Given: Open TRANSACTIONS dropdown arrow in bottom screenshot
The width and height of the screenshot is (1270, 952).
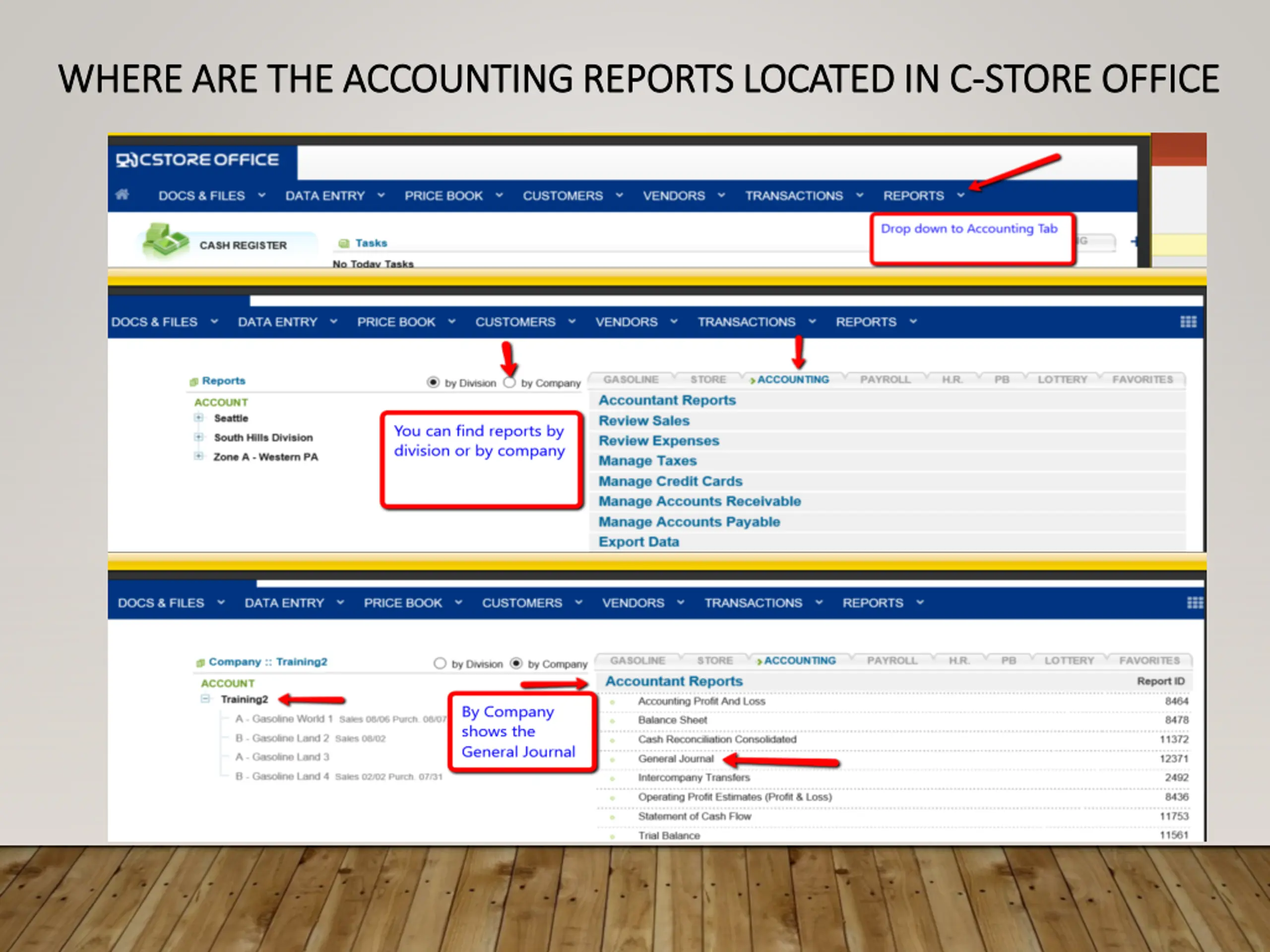Looking at the screenshot, I should [820, 602].
